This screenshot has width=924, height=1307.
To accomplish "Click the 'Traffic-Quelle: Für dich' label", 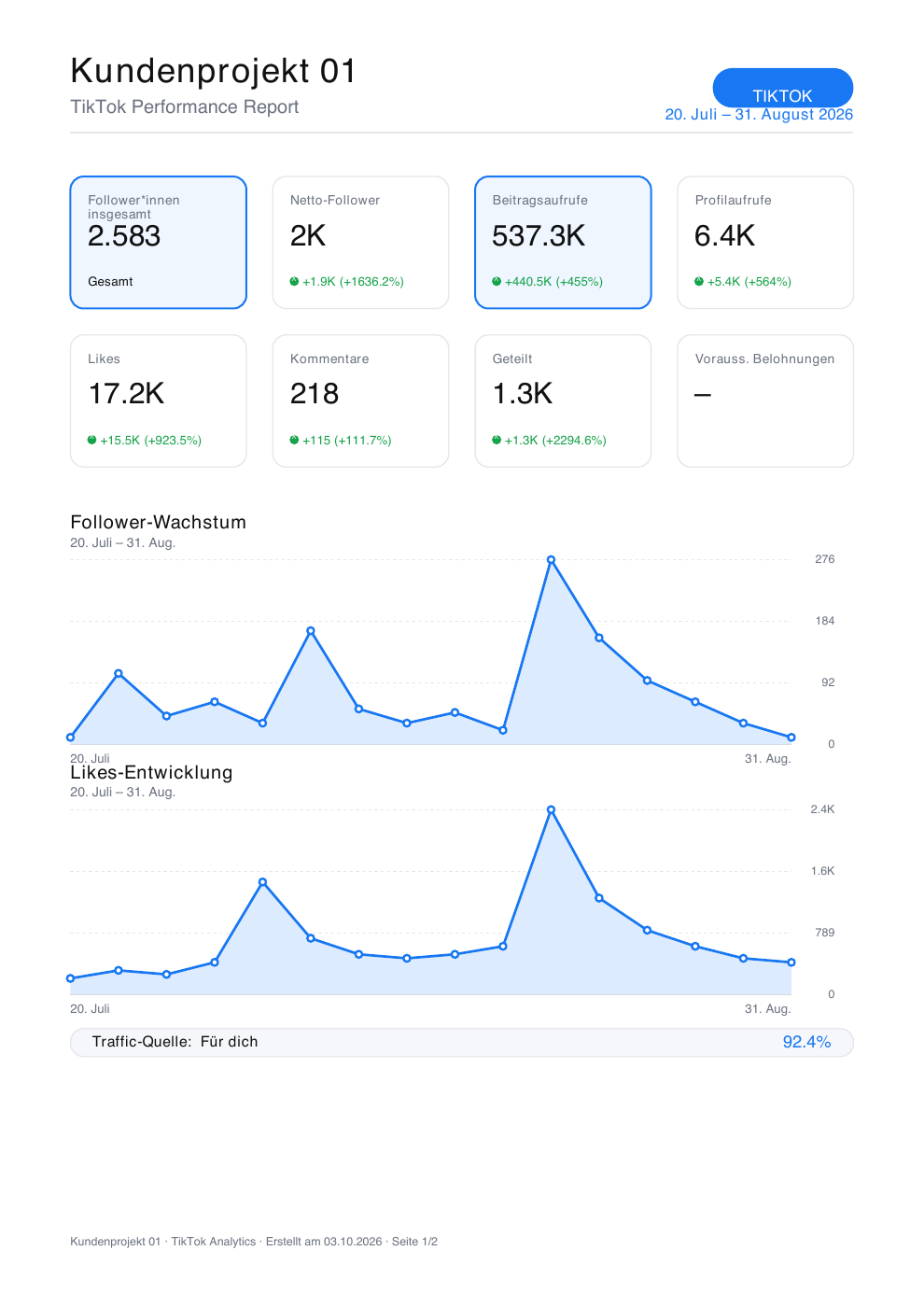I will [x=175, y=1043].
